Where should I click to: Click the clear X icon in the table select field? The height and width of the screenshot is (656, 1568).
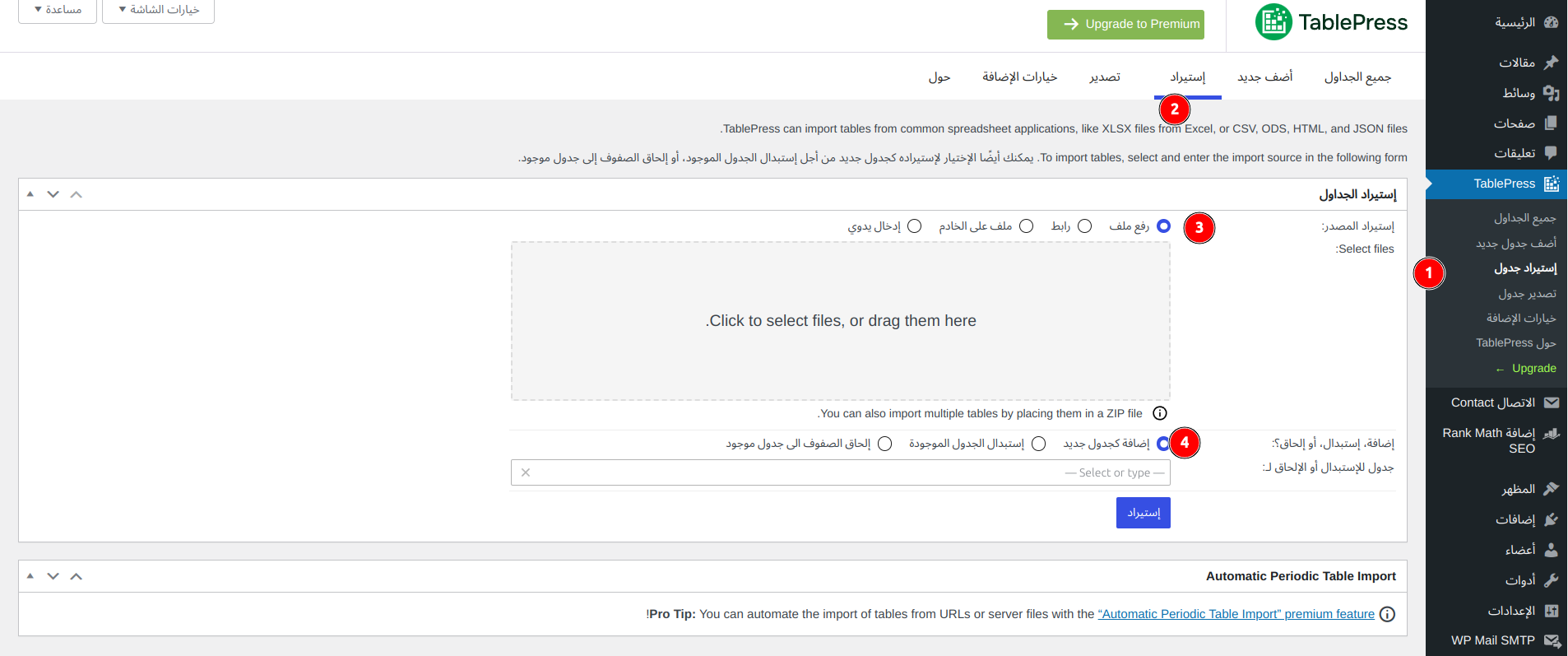click(526, 472)
